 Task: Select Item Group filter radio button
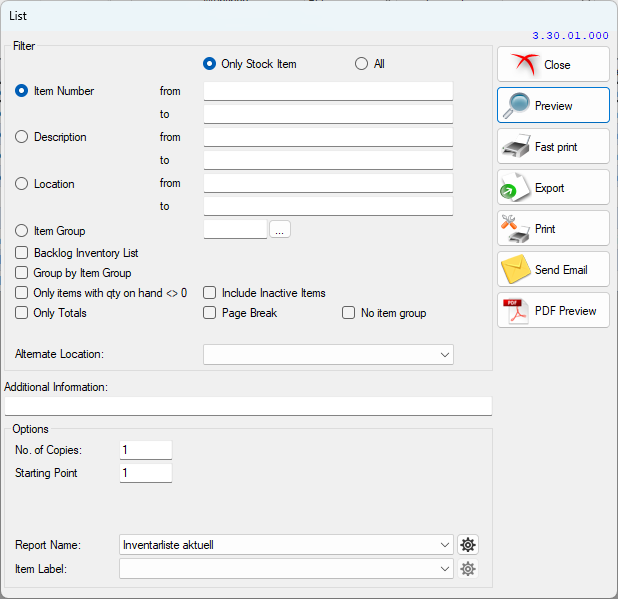point(21,231)
